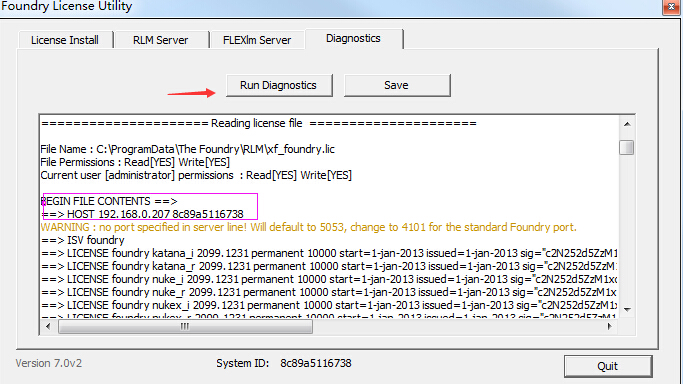Click the File Name xf_foundry.lic line

188,149
